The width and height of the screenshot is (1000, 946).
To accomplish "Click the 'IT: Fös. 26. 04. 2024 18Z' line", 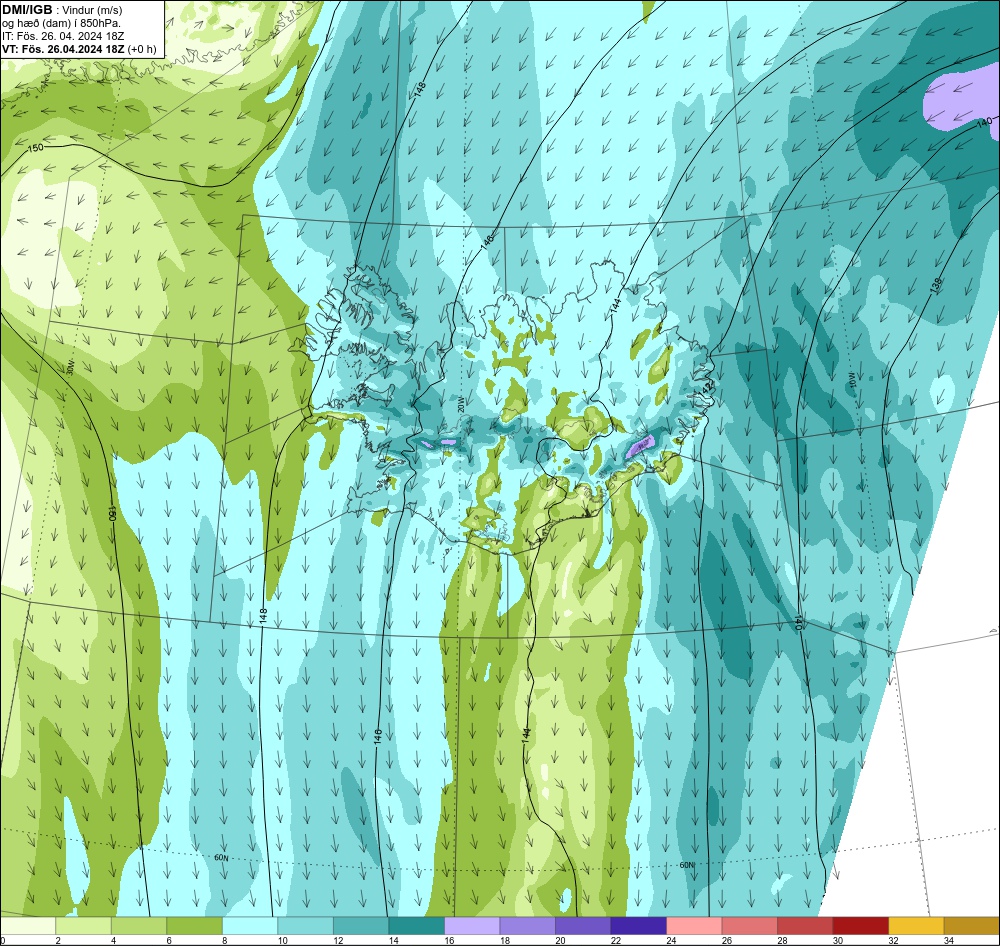I will point(63,36).
